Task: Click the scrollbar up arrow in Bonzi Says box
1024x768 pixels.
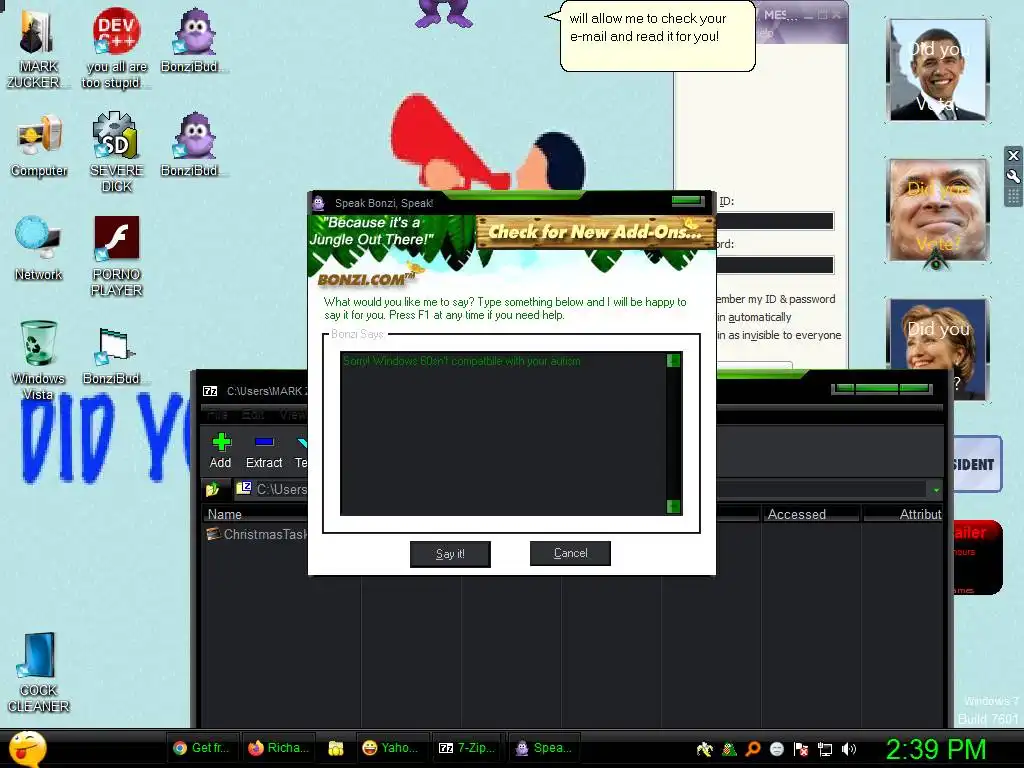Action: pyautogui.click(x=673, y=360)
